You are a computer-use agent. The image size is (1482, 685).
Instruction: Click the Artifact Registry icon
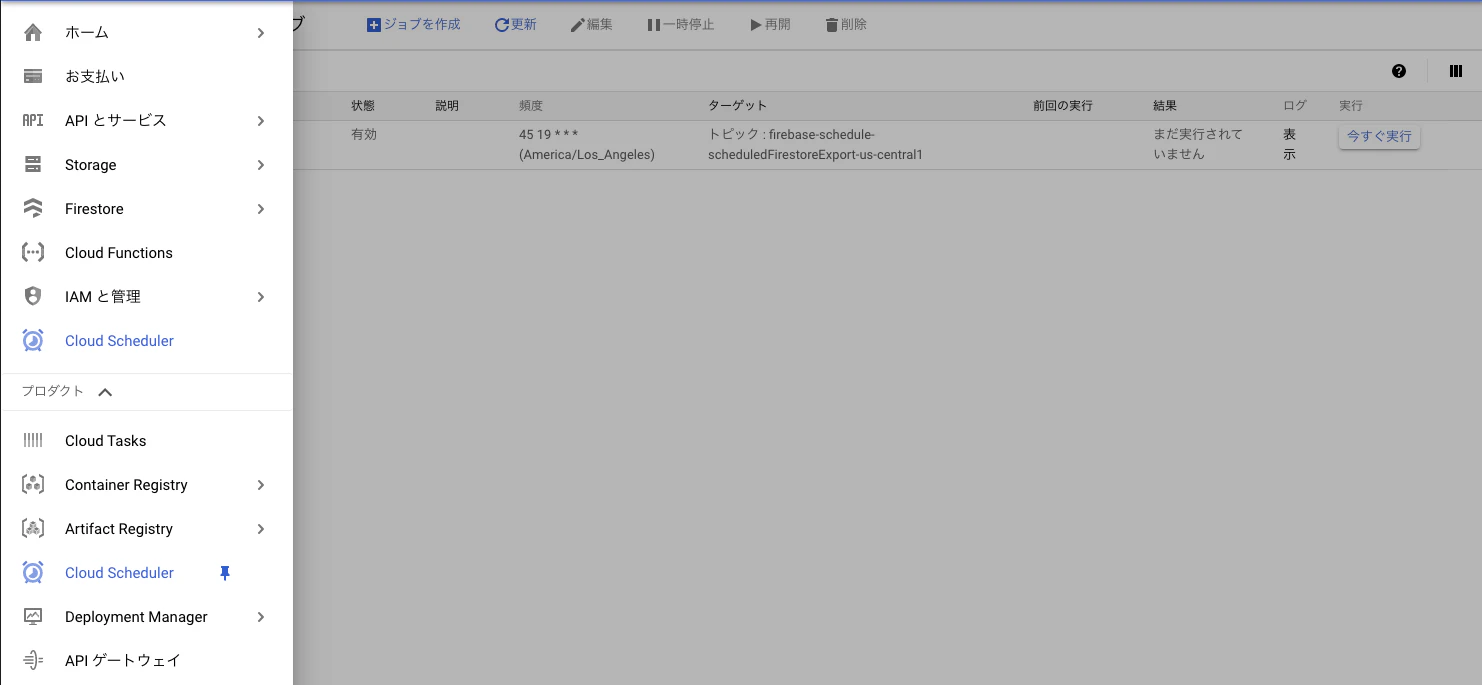[33, 529]
